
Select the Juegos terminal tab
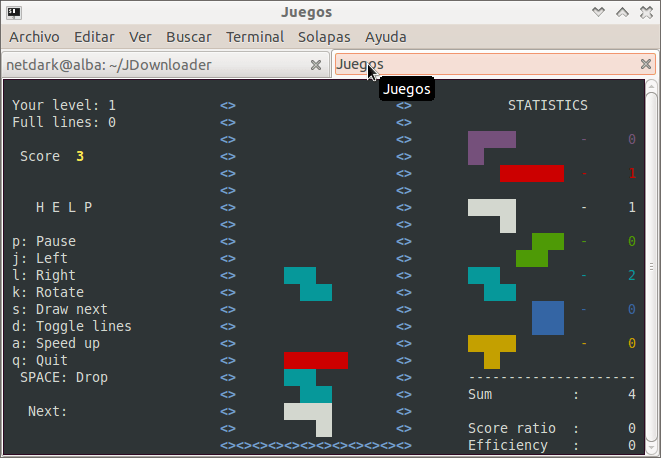tap(480, 64)
